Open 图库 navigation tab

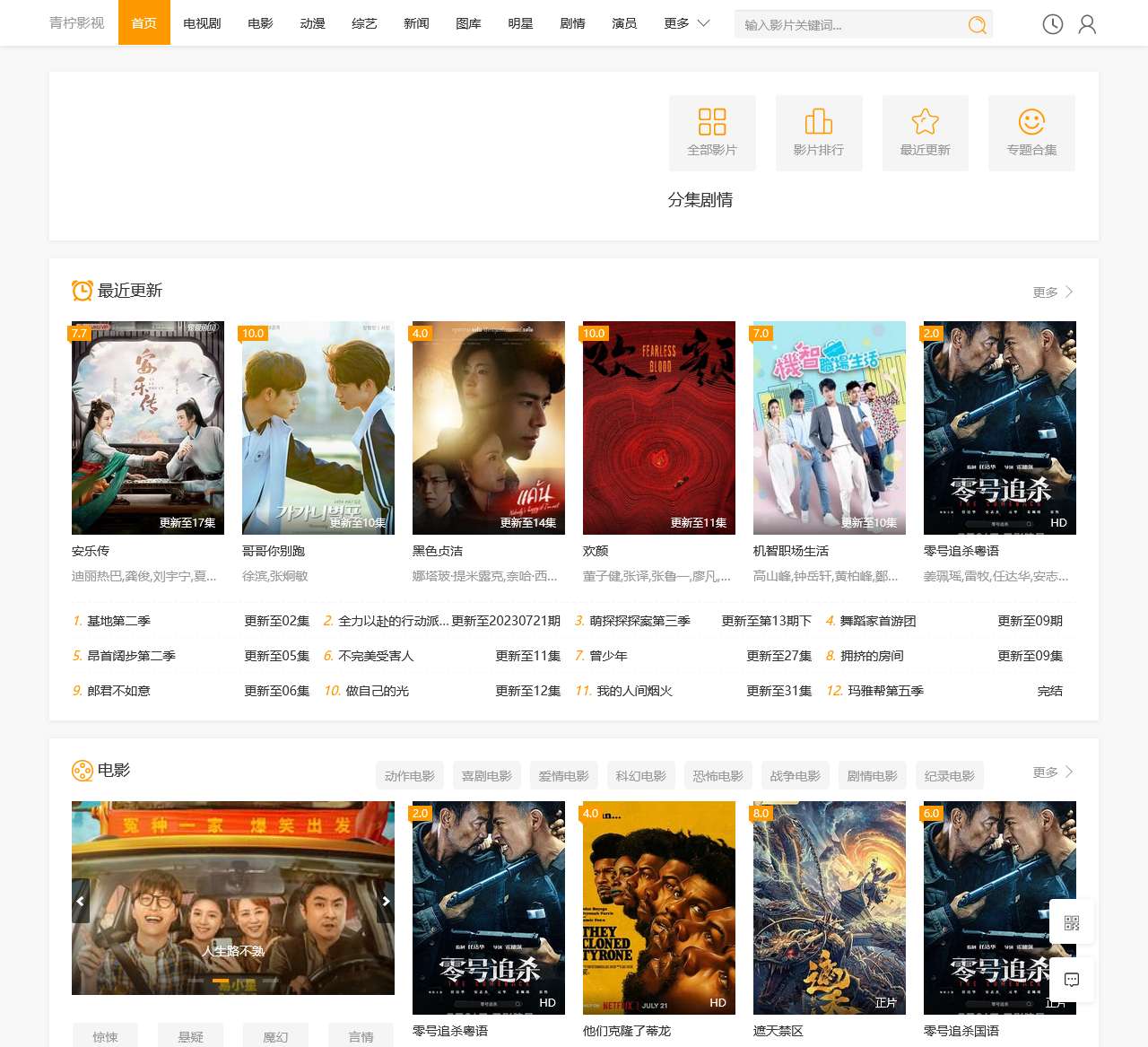tap(468, 23)
